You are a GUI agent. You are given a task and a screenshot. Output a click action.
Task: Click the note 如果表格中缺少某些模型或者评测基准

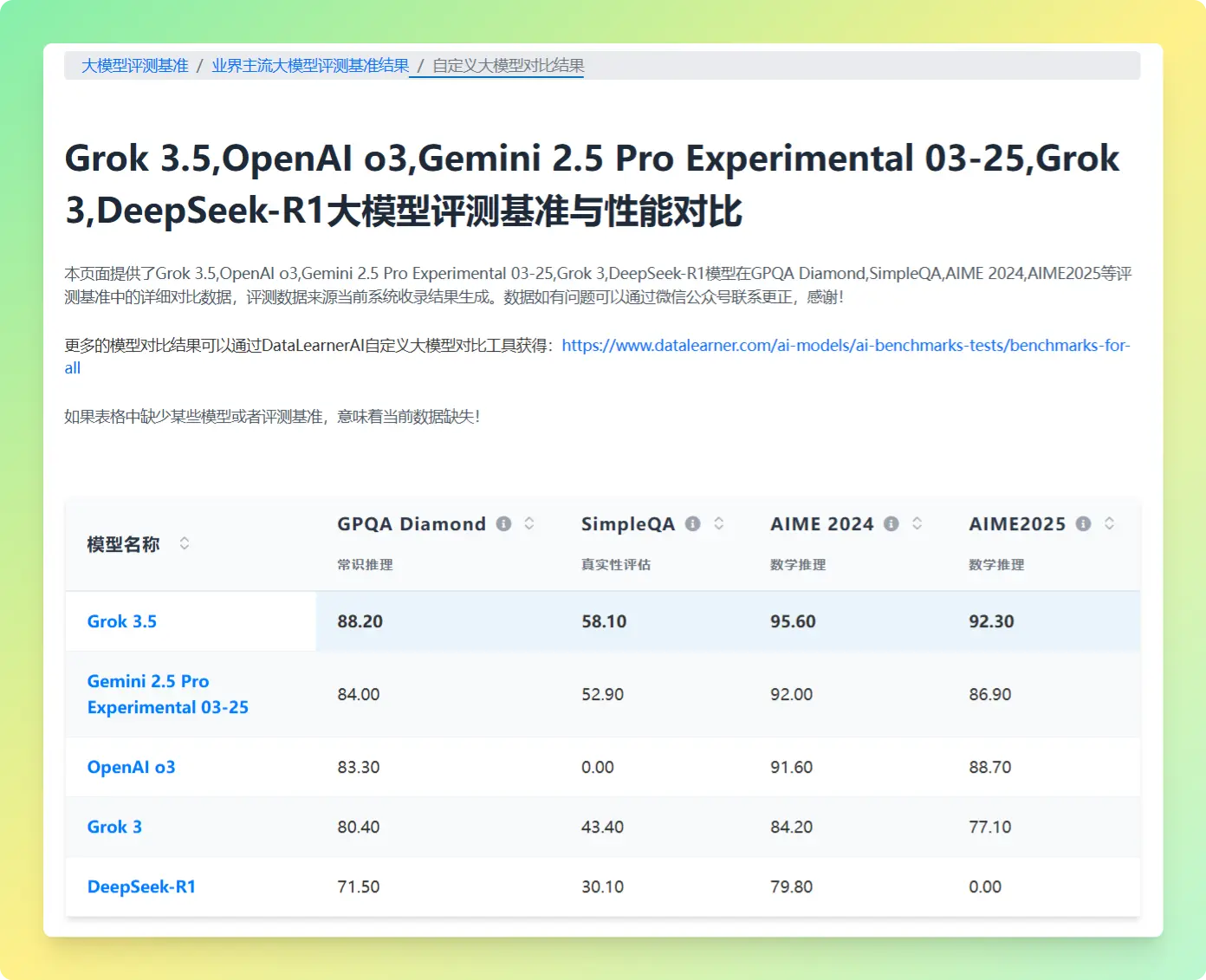(x=272, y=417)
